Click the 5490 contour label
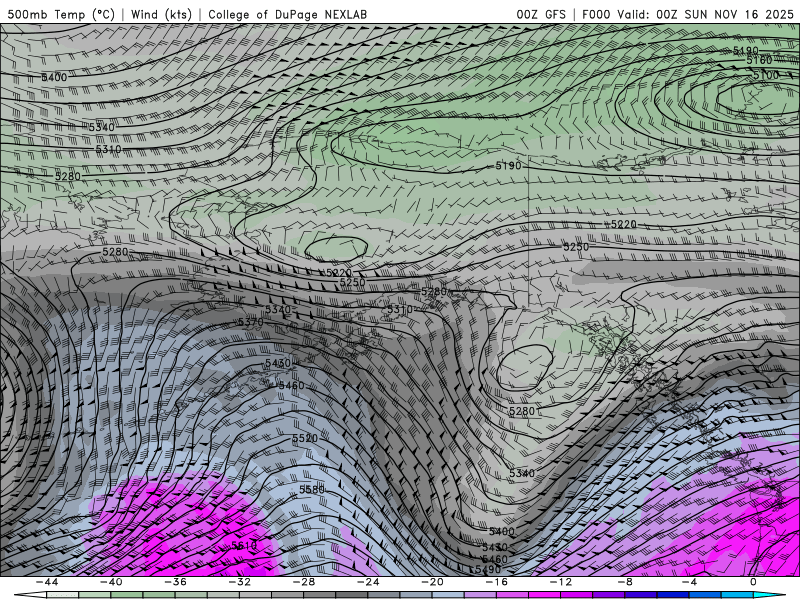This screenshot has height=600, width=800. click(x=488, y=569)
